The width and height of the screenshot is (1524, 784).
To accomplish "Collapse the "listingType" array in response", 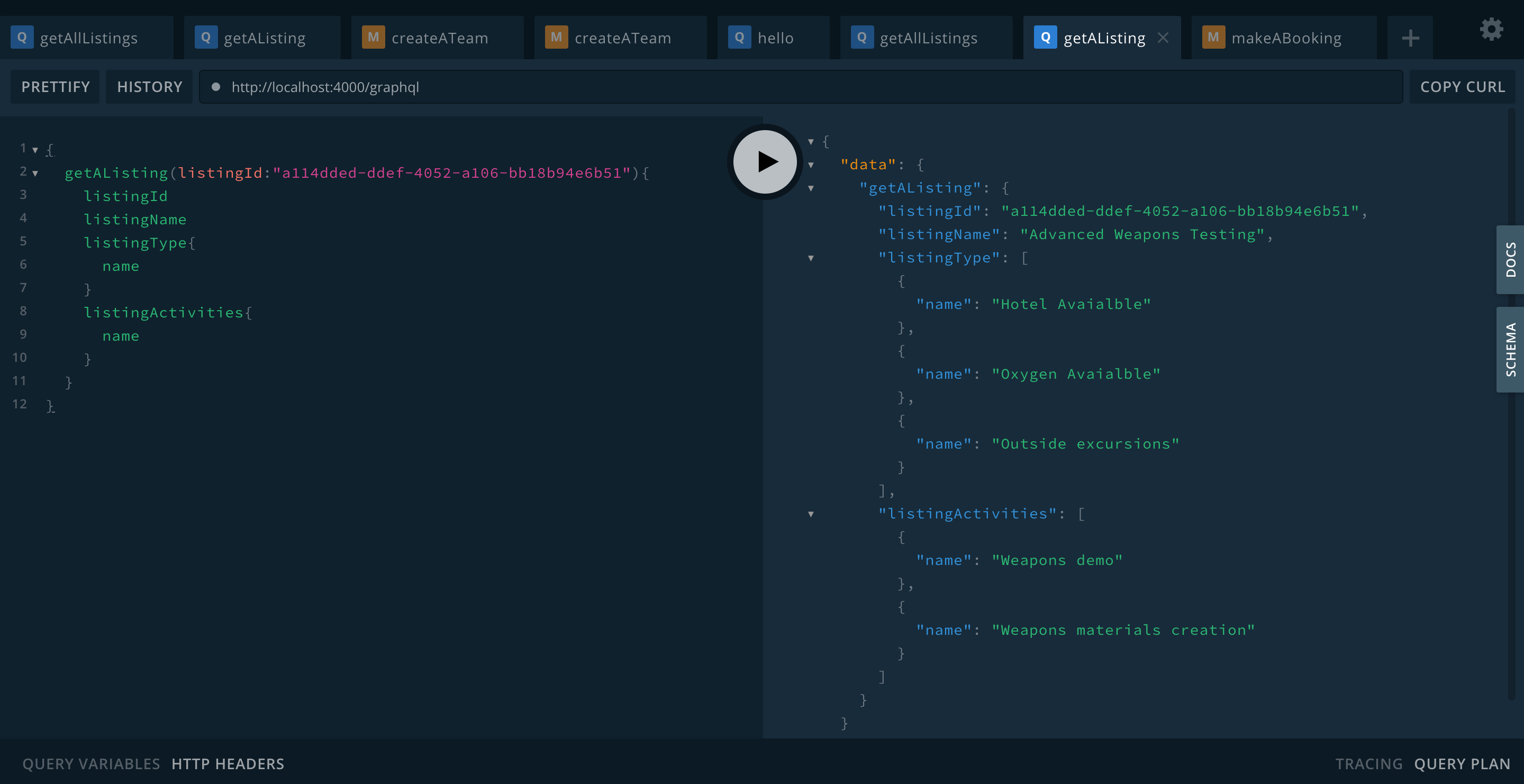I will pos(811,258).
